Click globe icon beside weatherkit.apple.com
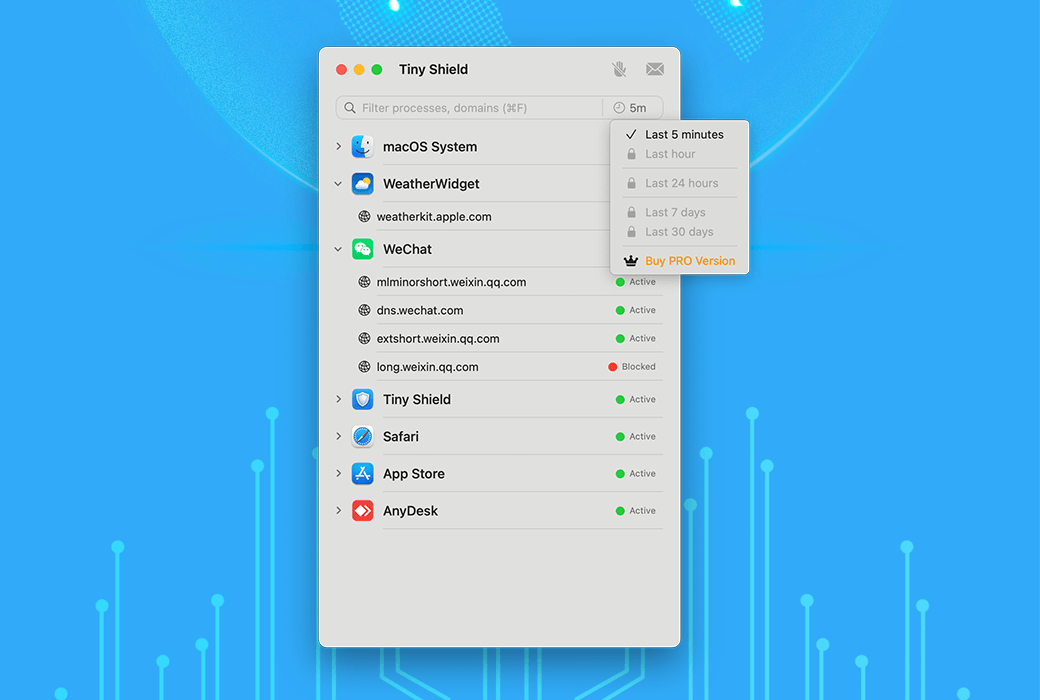This screenshot has width=1040, height=700. [364, 216]
